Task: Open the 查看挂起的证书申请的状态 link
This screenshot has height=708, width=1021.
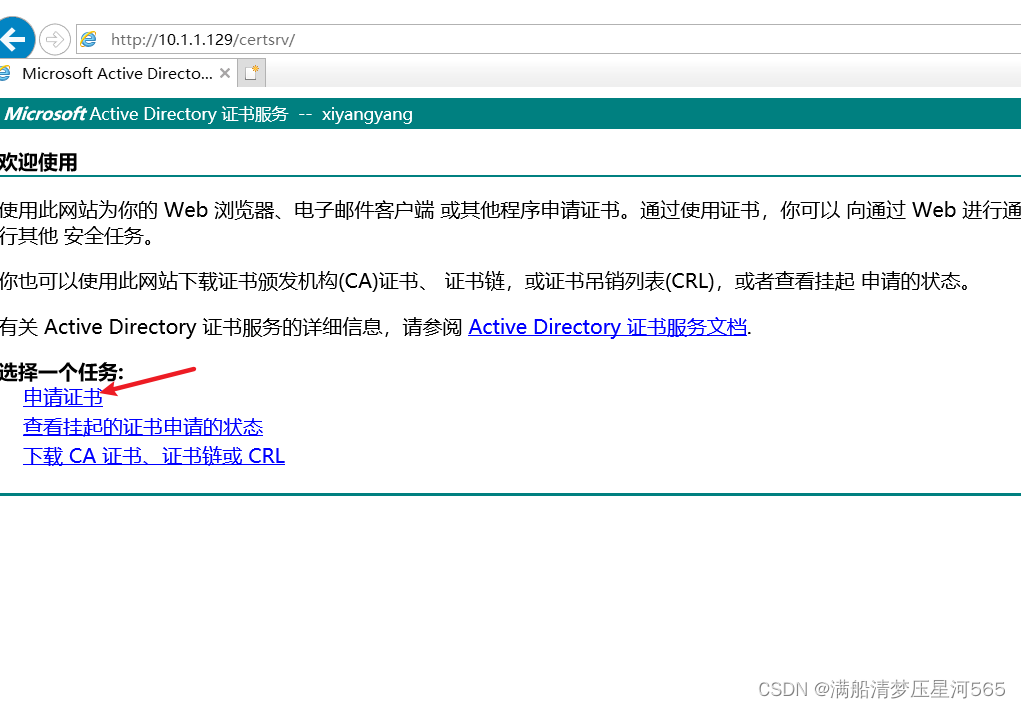Action: pos(143,427)
